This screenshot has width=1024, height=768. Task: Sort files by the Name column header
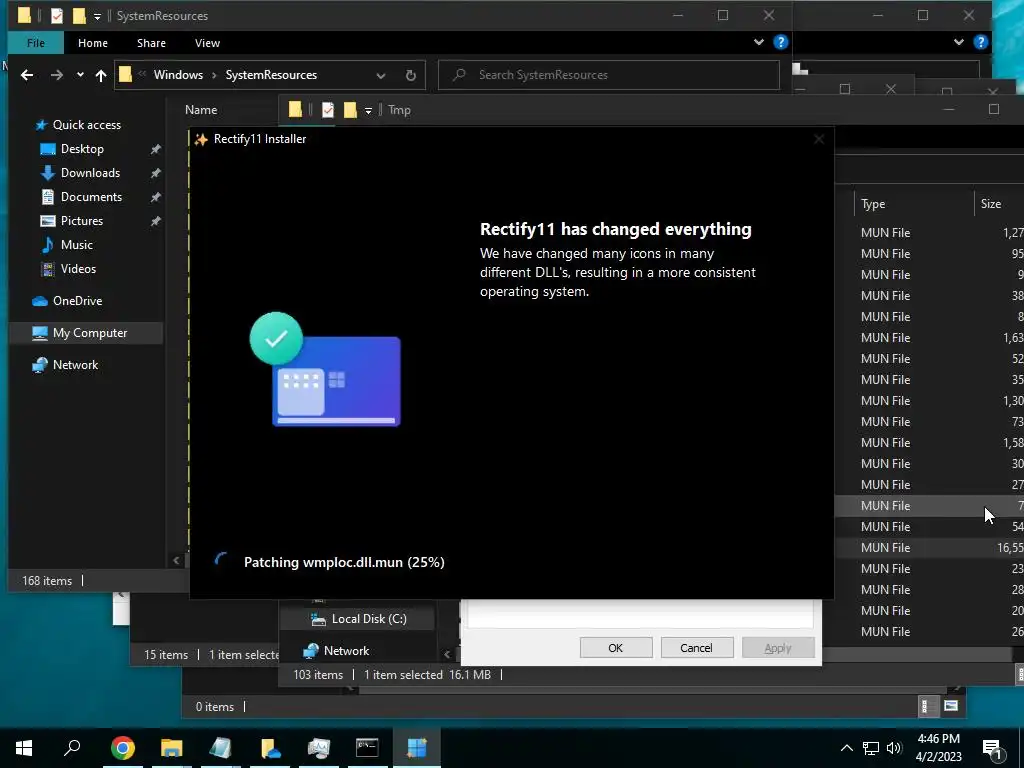201,110
